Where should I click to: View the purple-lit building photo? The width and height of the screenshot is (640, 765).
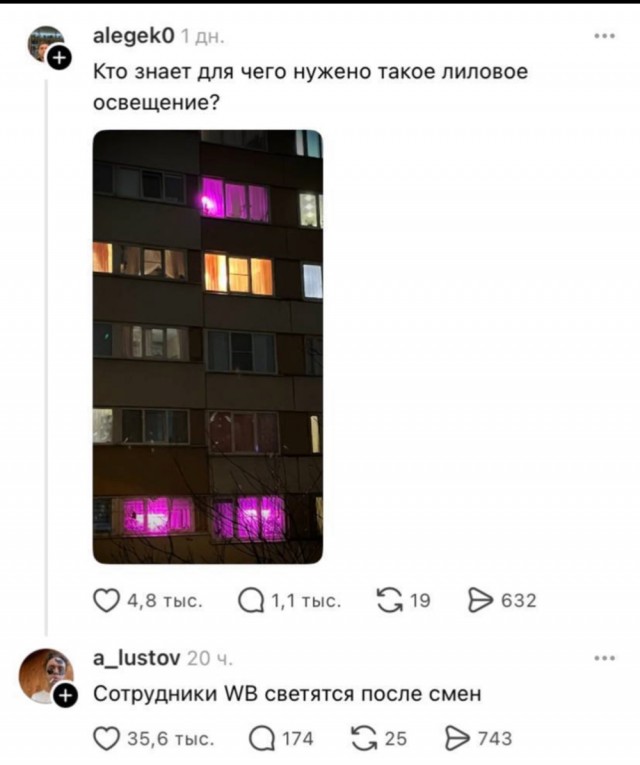tap(208, 346)
